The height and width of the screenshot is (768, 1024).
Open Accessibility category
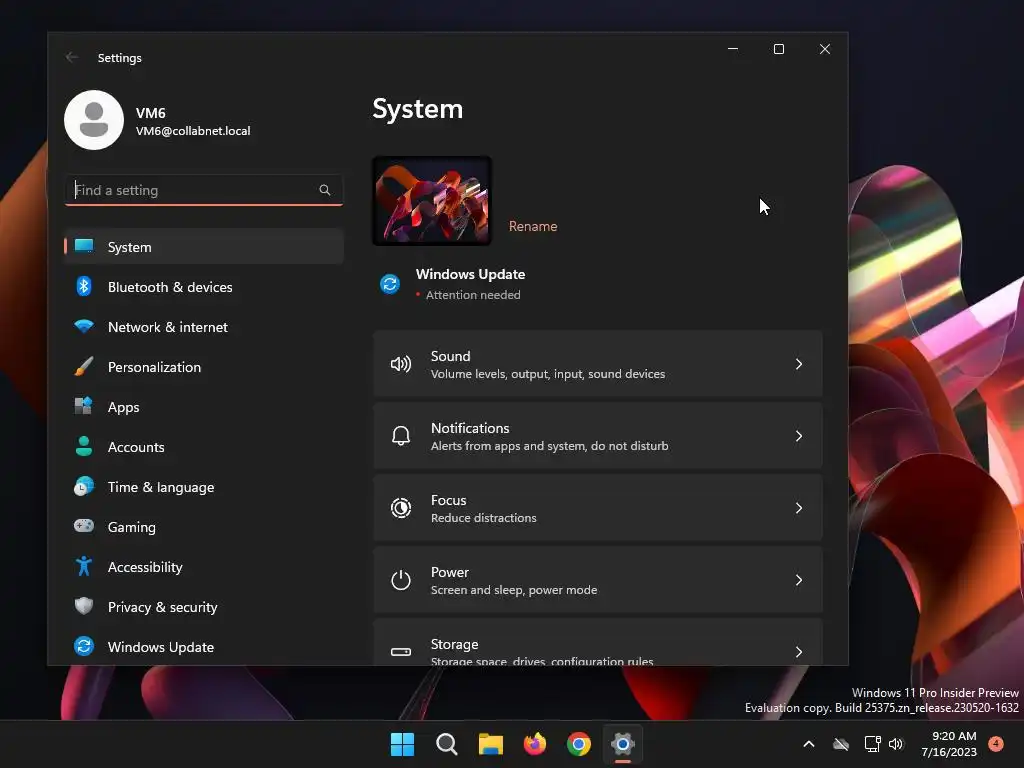(204, 567)
